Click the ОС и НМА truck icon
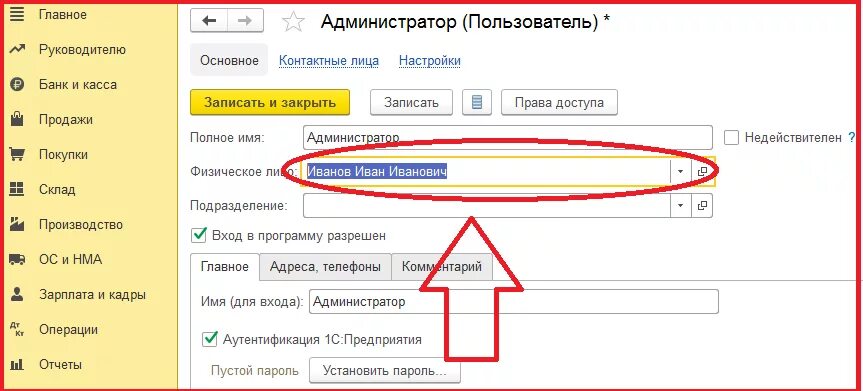863x391 pixels. tap(18, 259)
